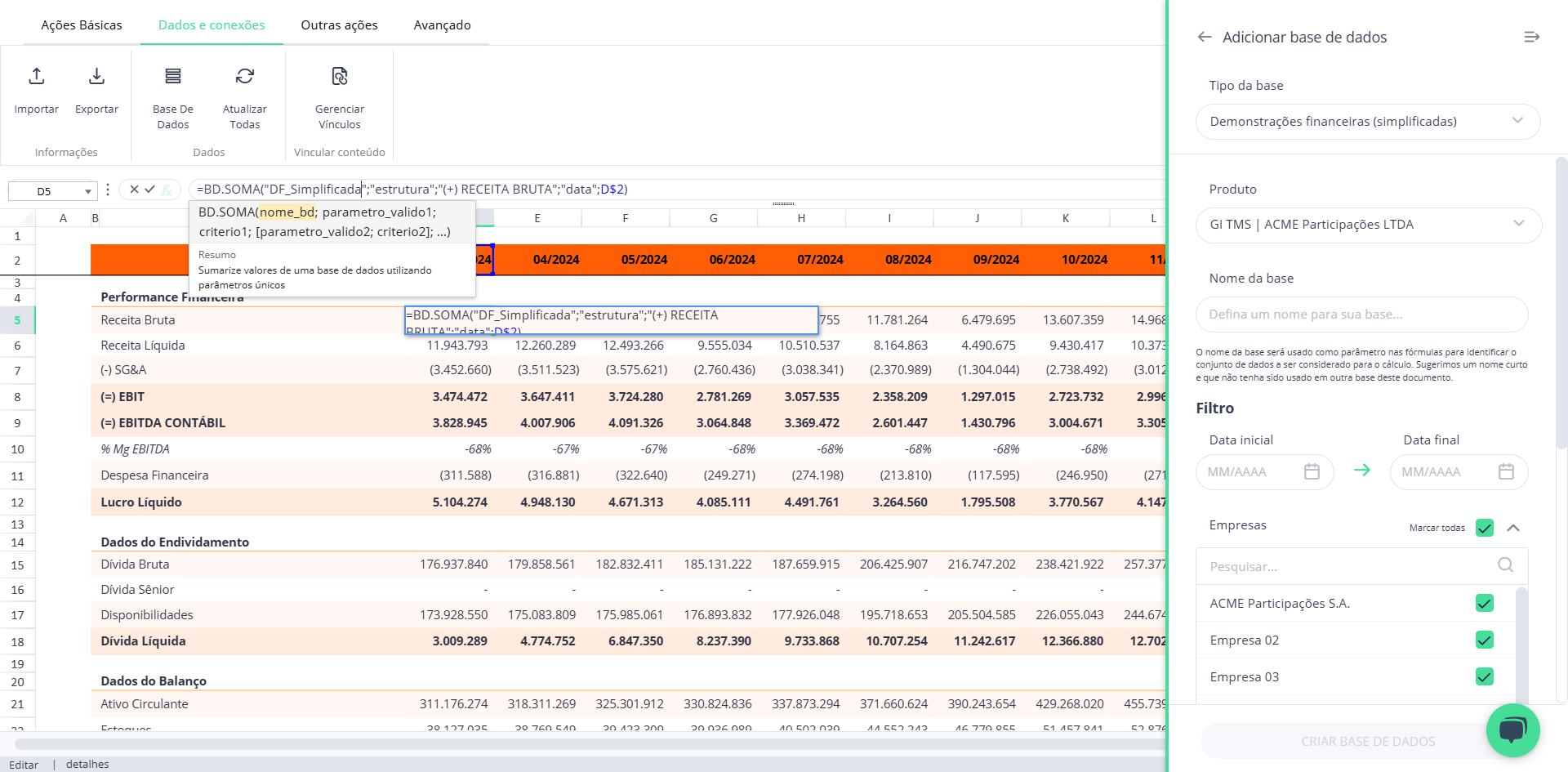Open the Base De Dados tool

point(173,77)
